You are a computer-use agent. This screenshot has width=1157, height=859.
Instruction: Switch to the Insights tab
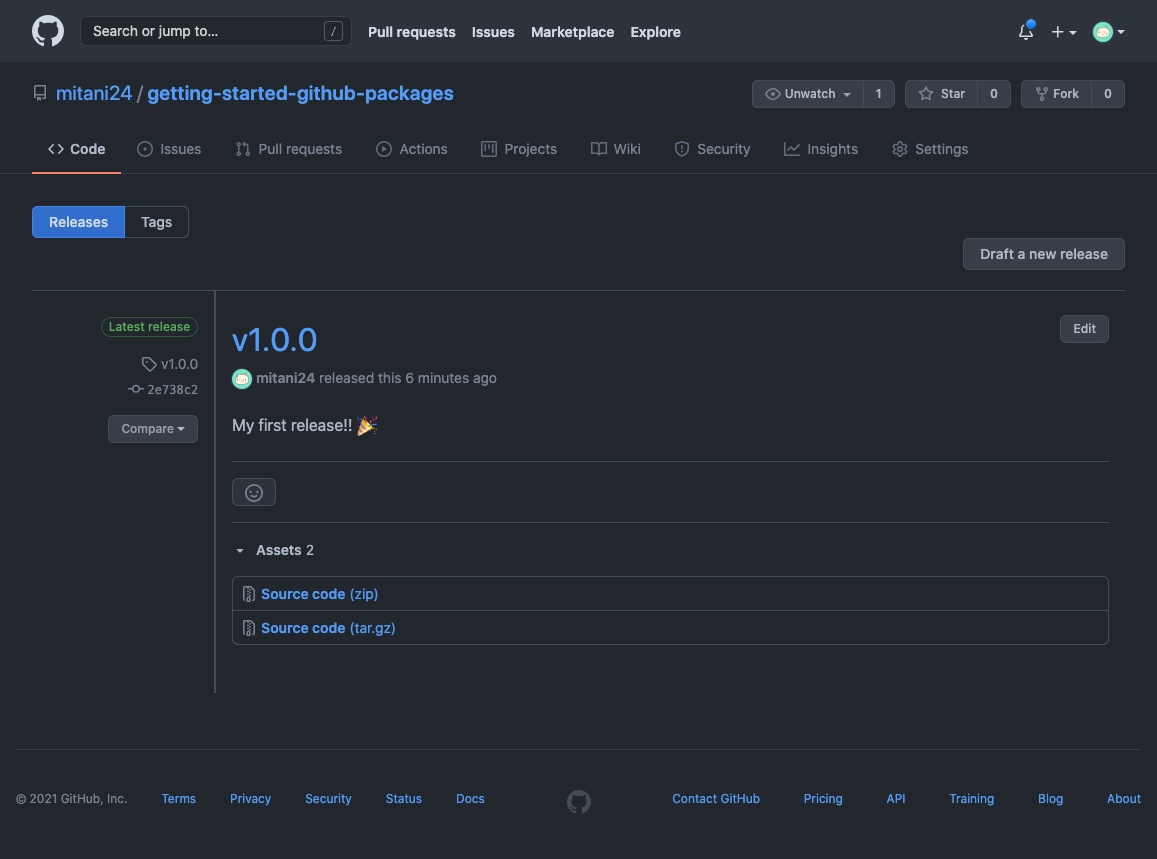(821, 149)
